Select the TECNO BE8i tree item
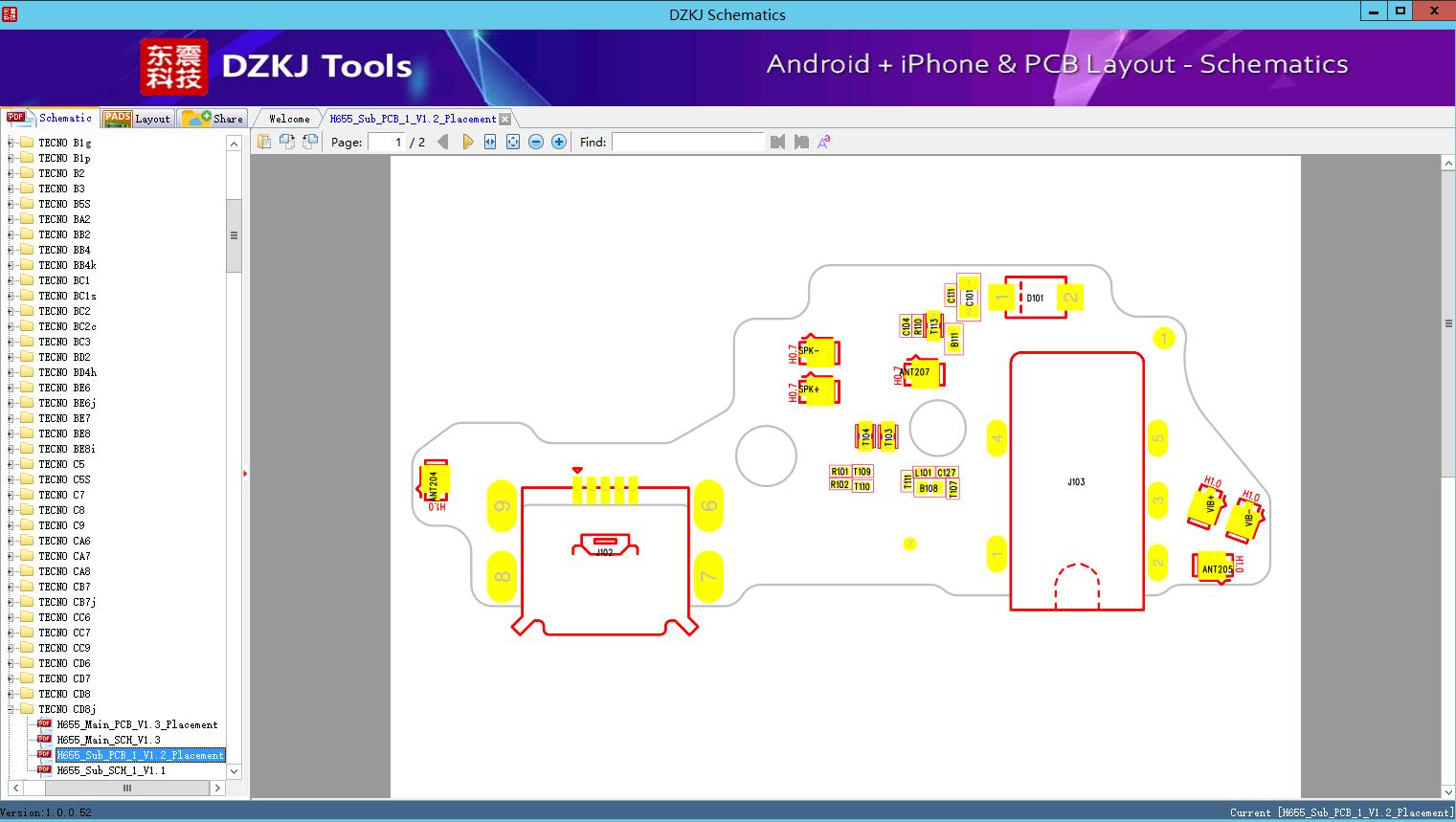Image resolution: width=1456 pixels, height=822 pixels. point(67,449)
